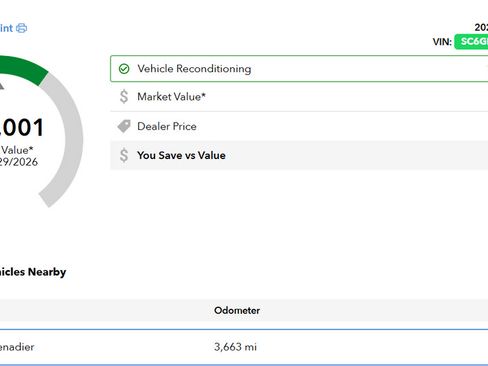Screen dimensions: 488x366
Task: Click the dollar icon beside Market Value
Action: click(124, 97)
